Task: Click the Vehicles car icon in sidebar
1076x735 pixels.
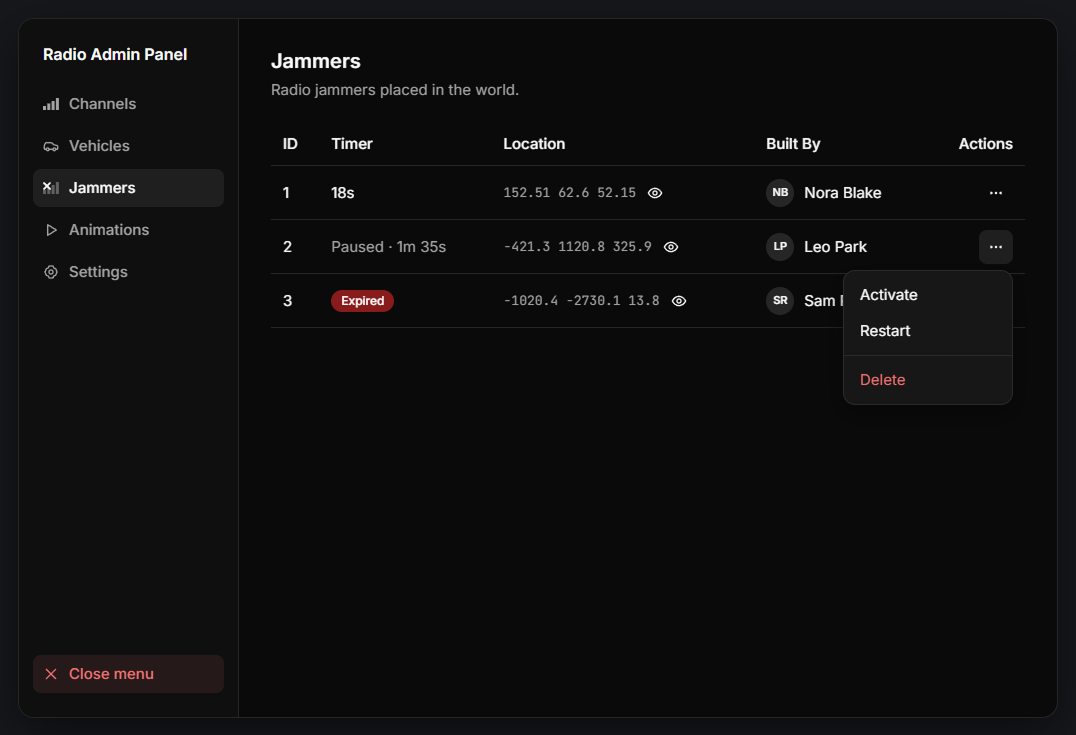Action: click(x=51, y=146)
